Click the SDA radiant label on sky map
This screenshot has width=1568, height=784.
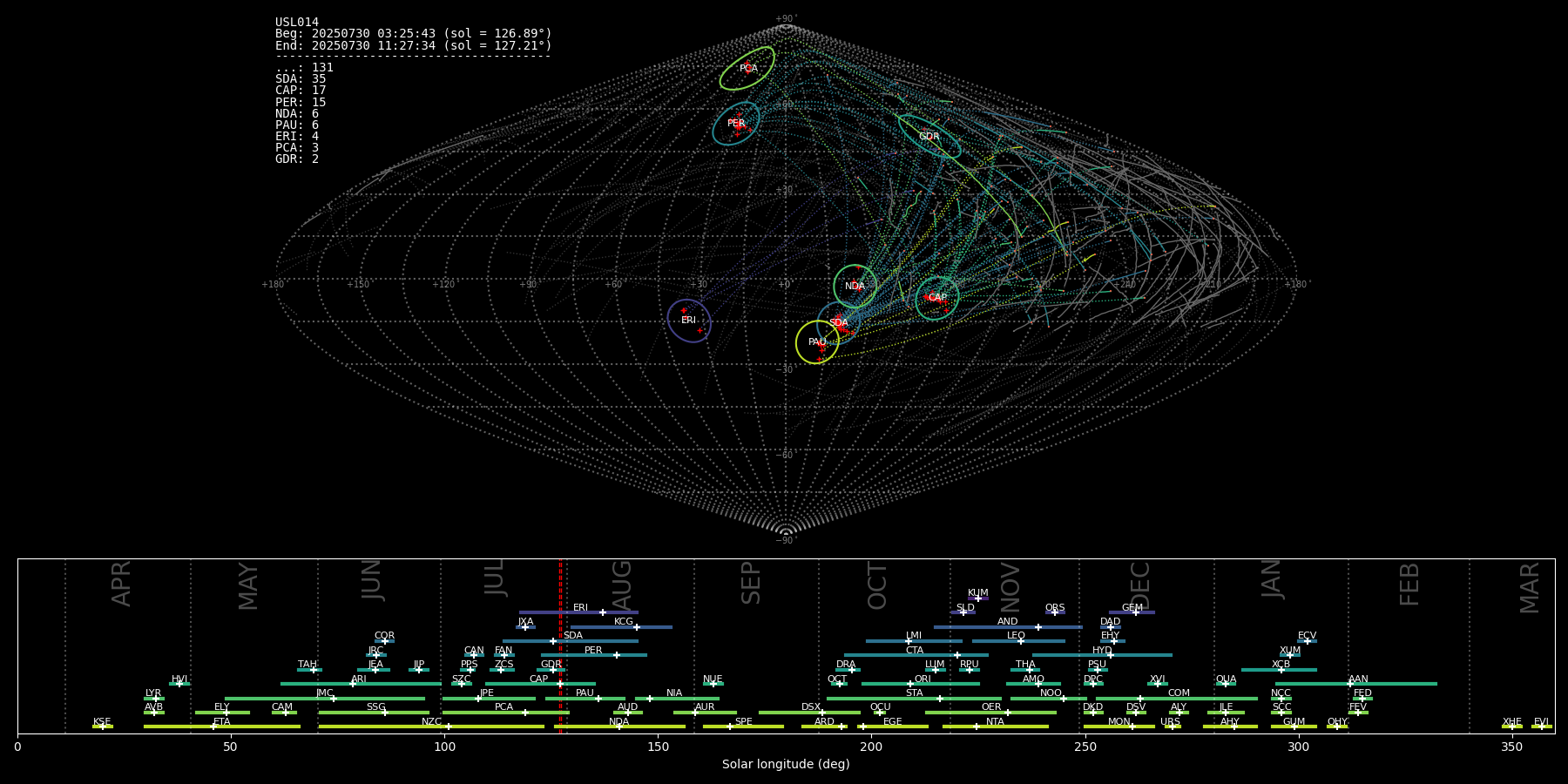coord(838,323)
